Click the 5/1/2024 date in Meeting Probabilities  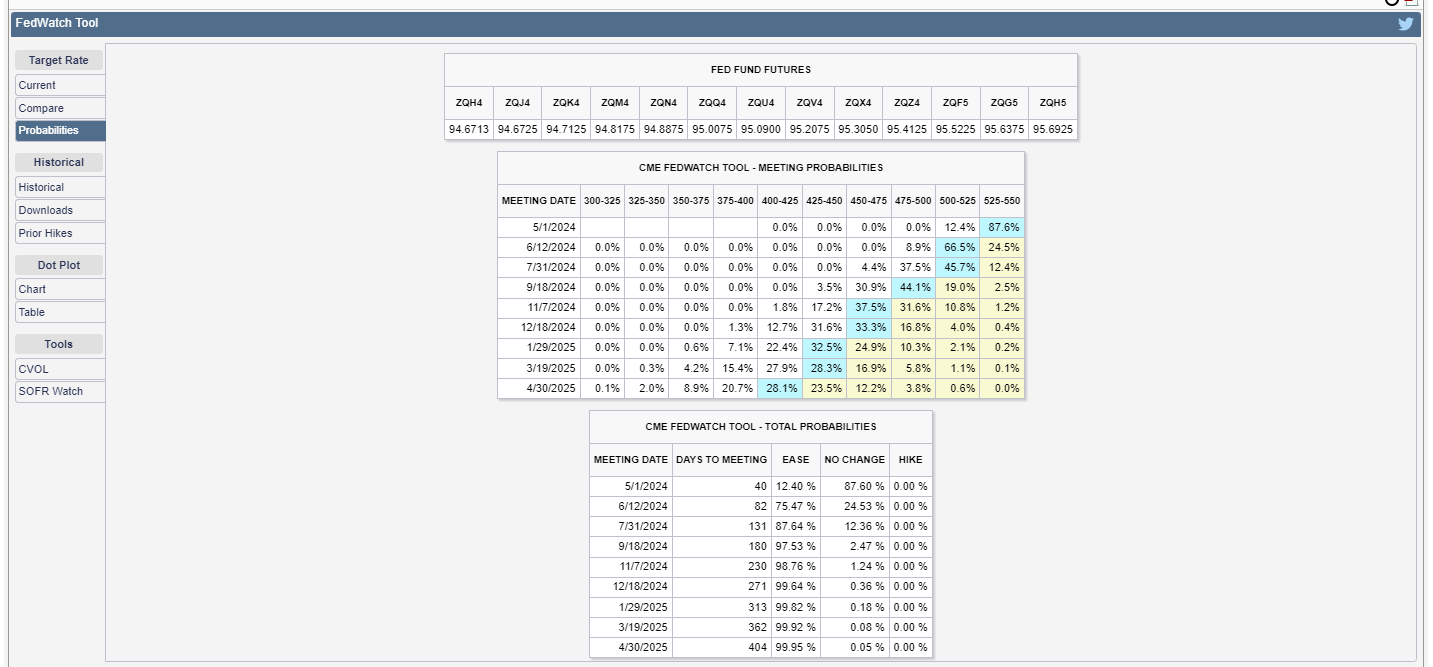click(x=539, y=228)
